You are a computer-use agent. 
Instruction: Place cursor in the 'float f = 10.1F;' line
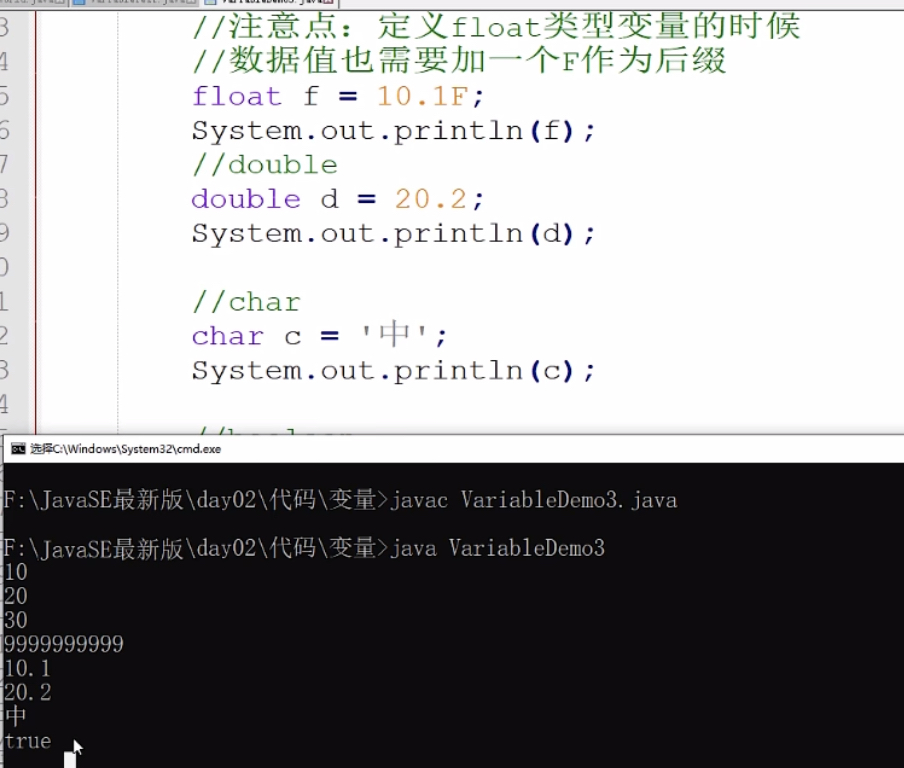pos(338,96)
